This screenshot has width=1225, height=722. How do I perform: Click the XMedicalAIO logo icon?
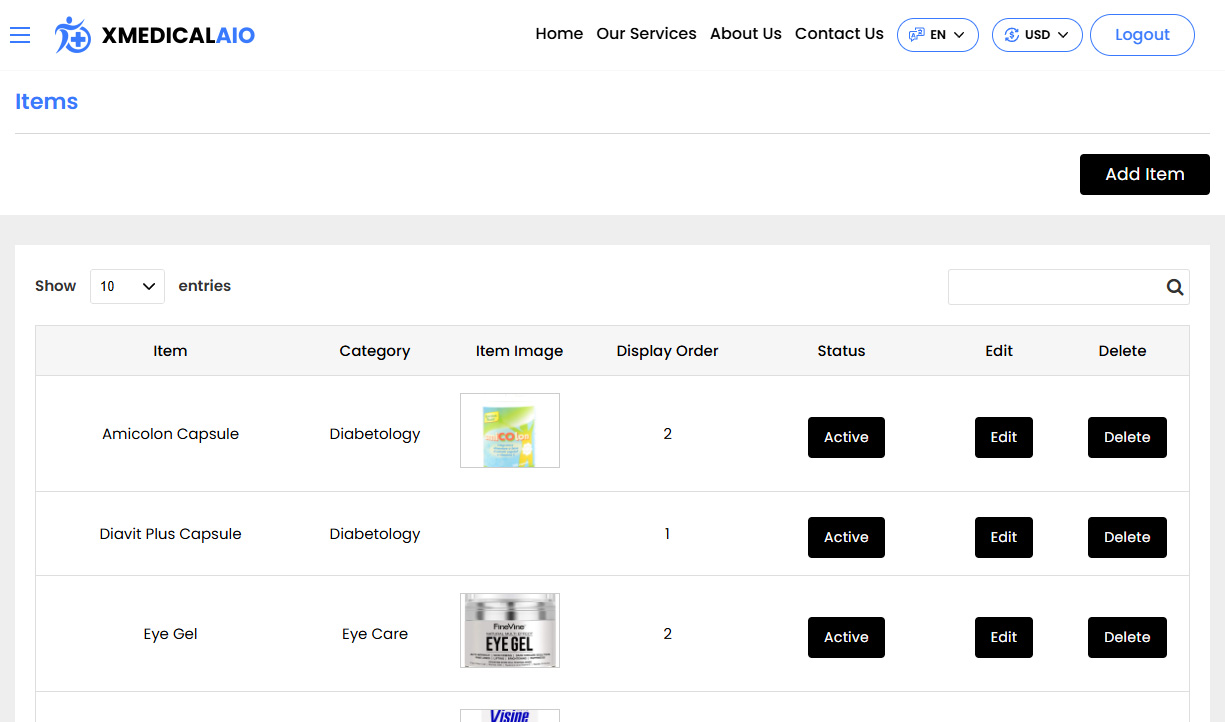tap(72, 35)
